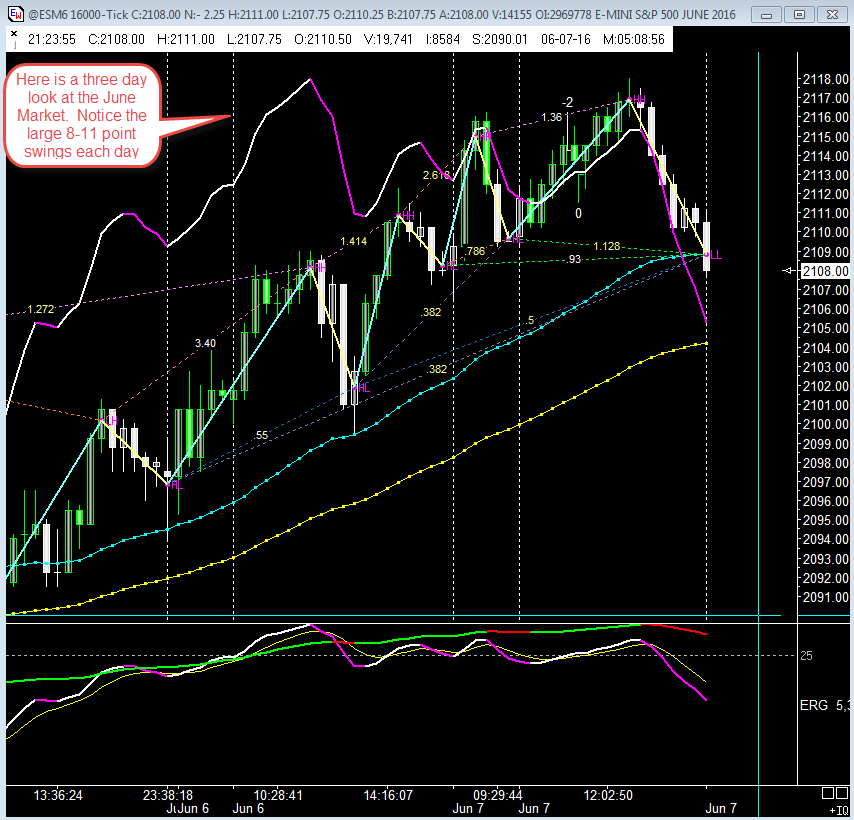This screenshot has height=820, width=854.
Task: Click the 1.272 Fibonacci label on chart
Action: click(x=42, y=308)
